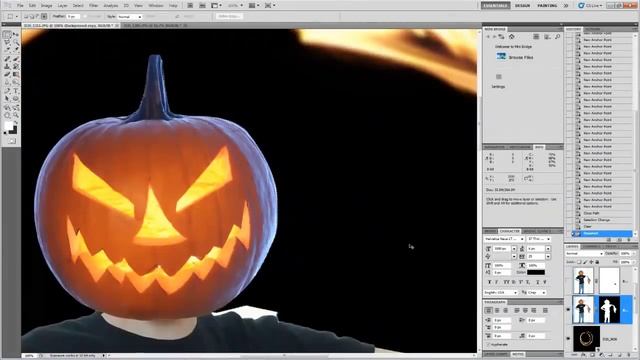Viewport: 640px width, 360px height.
Task: Open the Filter menu
Action: tap(93, 6)
